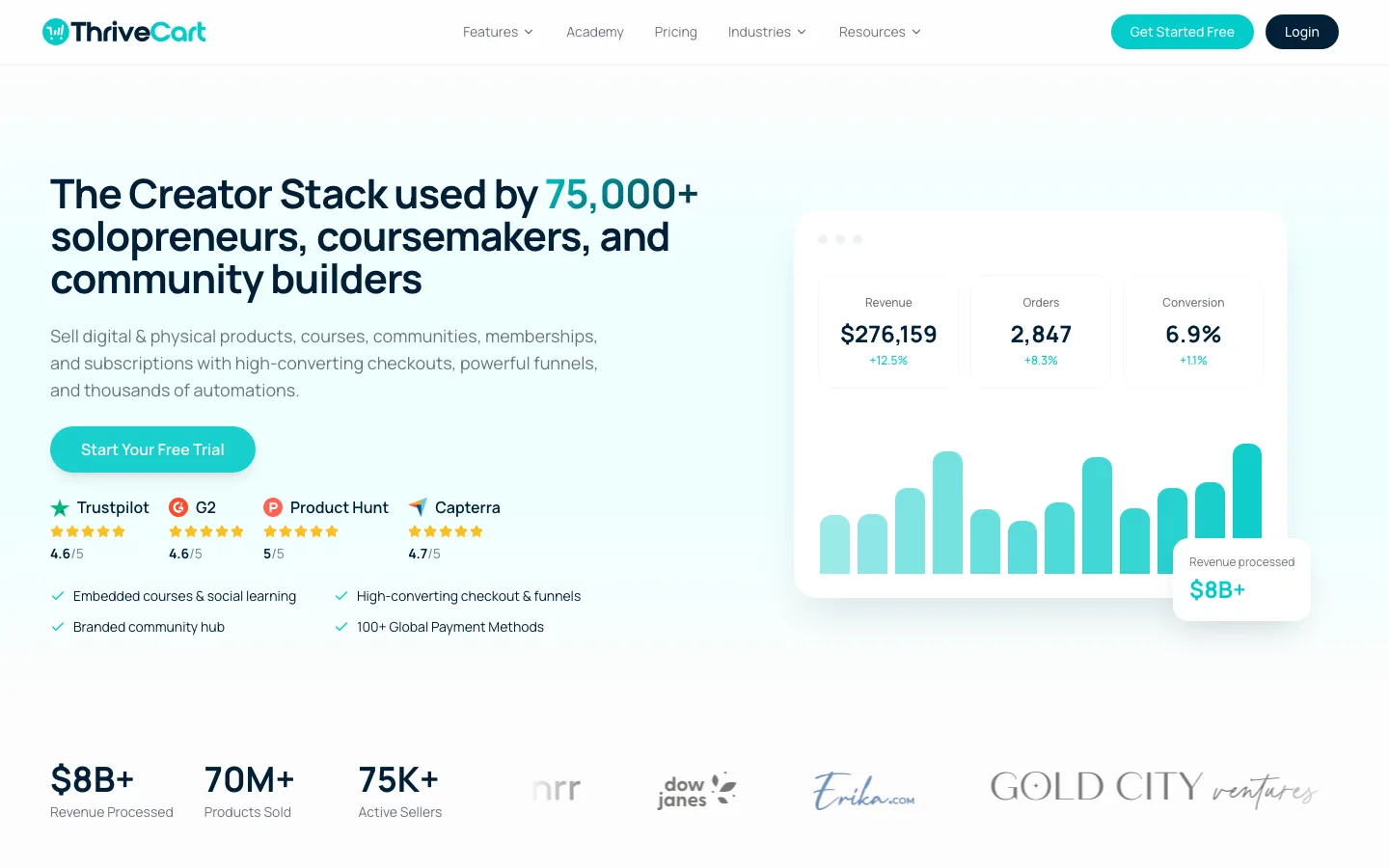
Task: Click the Product Hunt '5/5' rating text
Action: click(274, 554)
